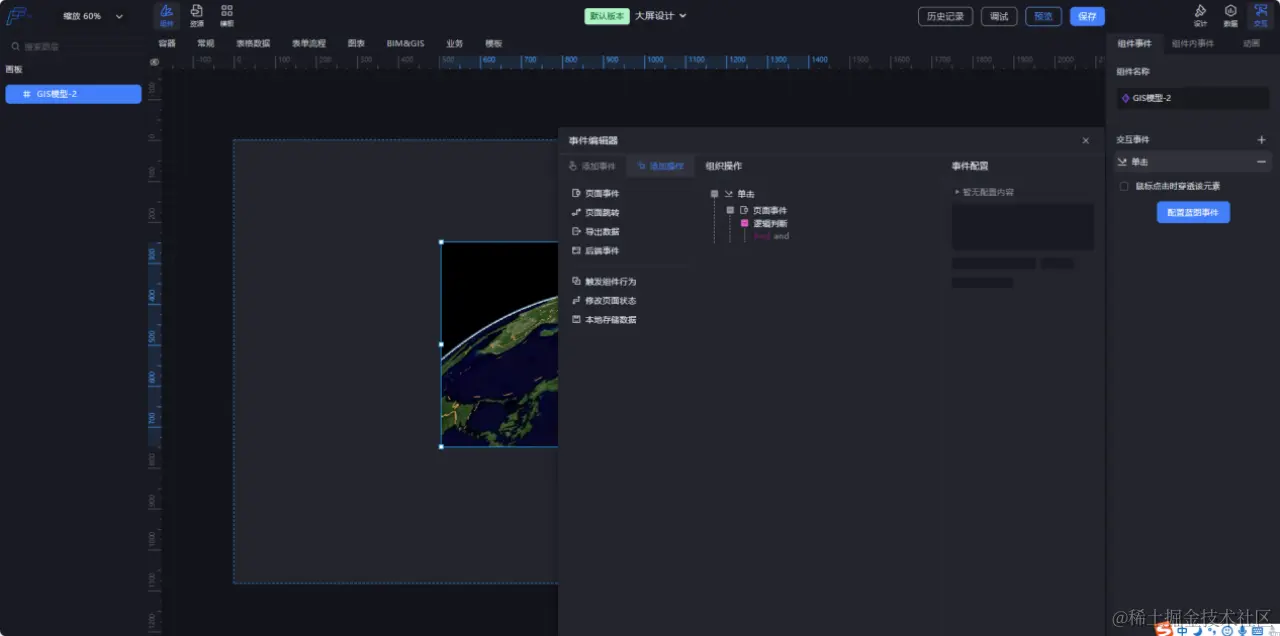The width and height of the screenshot is (1280, 636).
Task: Select the 页面跳转 action
Action: point(595,212)
